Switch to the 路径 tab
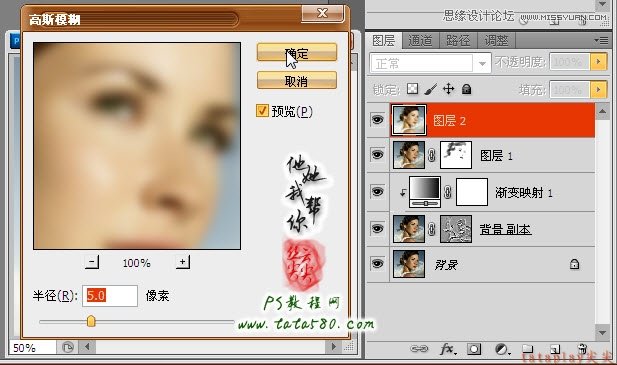 click(458, 41)
